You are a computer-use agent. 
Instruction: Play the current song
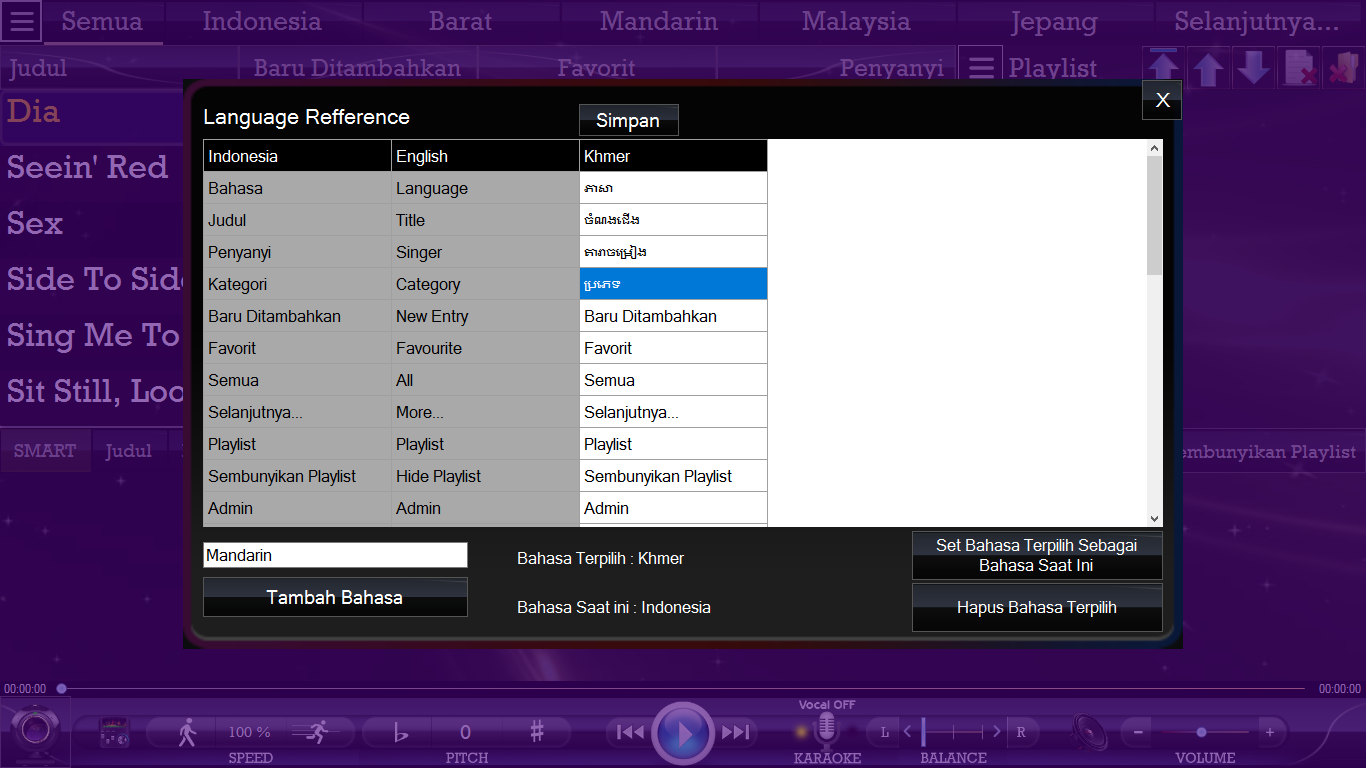click(683, 734)
